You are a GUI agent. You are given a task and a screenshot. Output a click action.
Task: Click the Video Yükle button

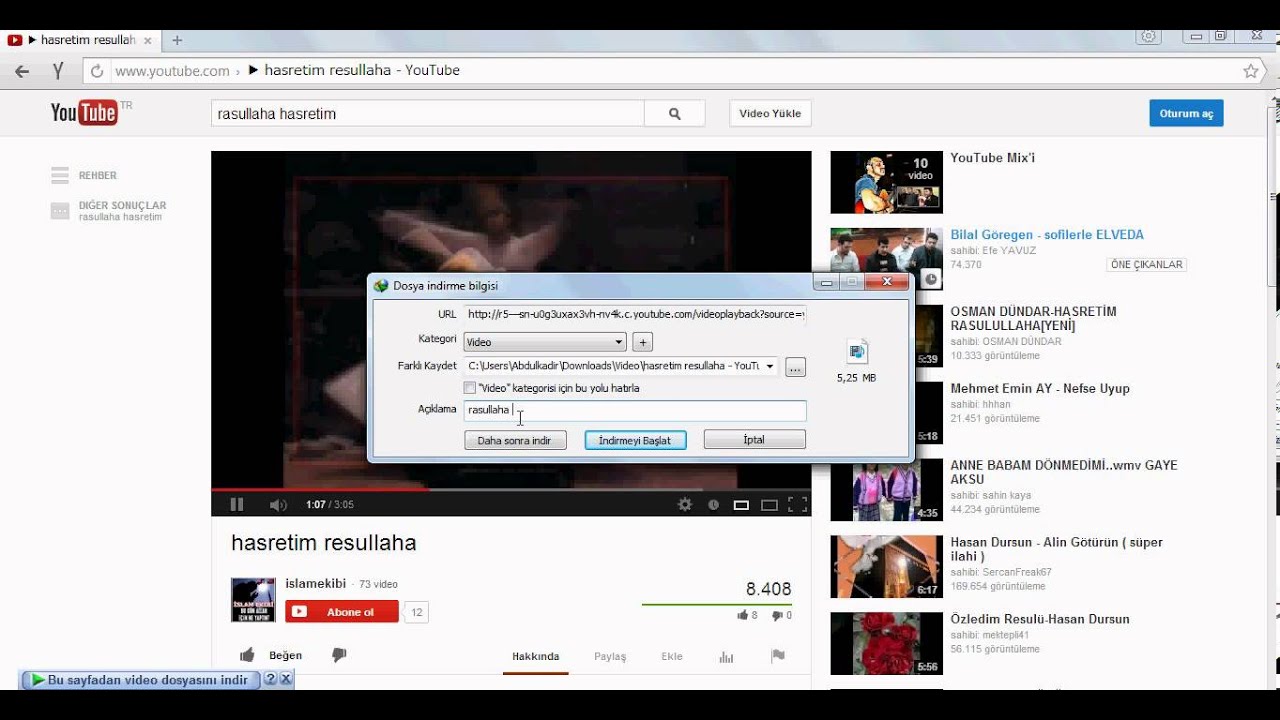pos(770,114)
